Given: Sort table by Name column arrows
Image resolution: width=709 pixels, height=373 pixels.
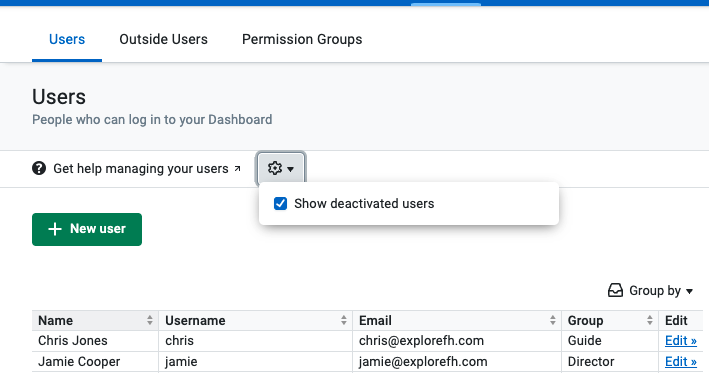Looking at the screenshot, I should [x=150, y=320].
